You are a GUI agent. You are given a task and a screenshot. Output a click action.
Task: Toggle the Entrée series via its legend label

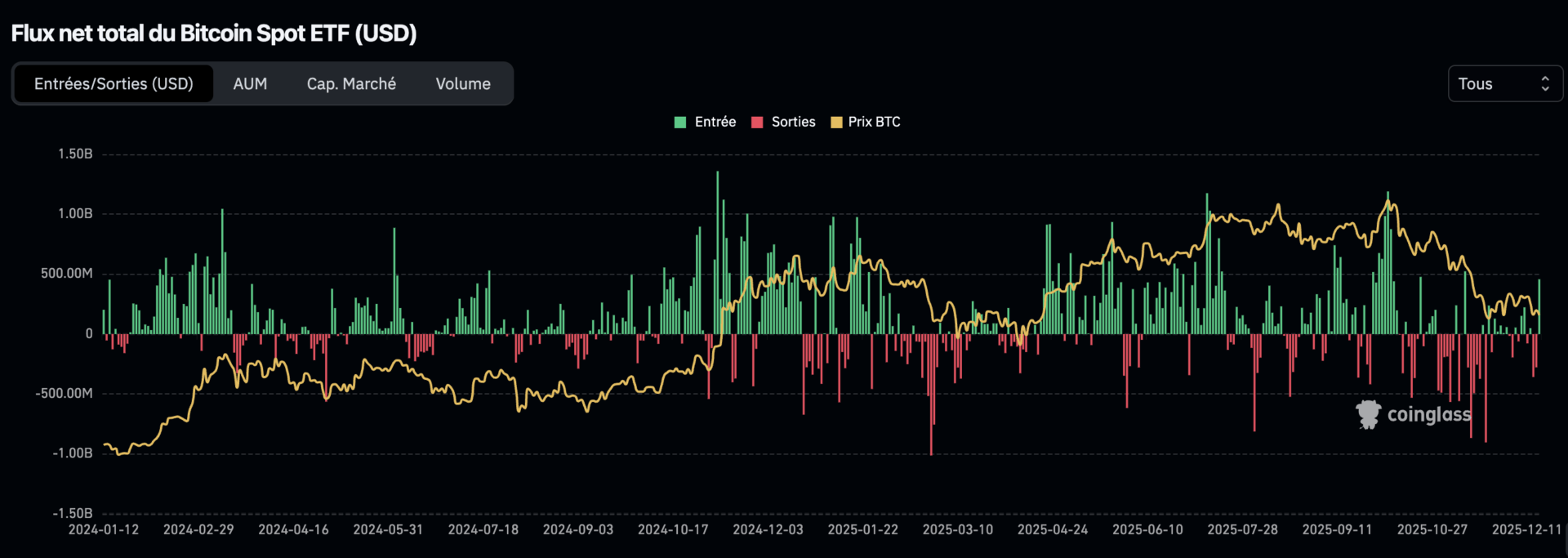pos(715,122)
